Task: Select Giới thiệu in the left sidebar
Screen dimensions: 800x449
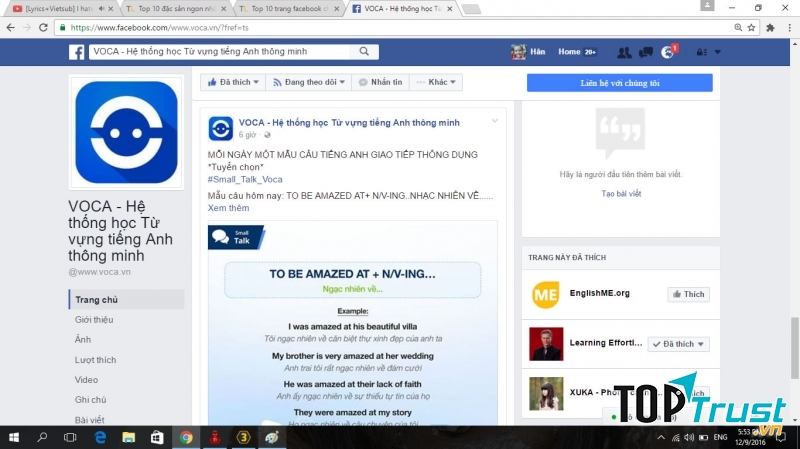Action: pos(94,320)
